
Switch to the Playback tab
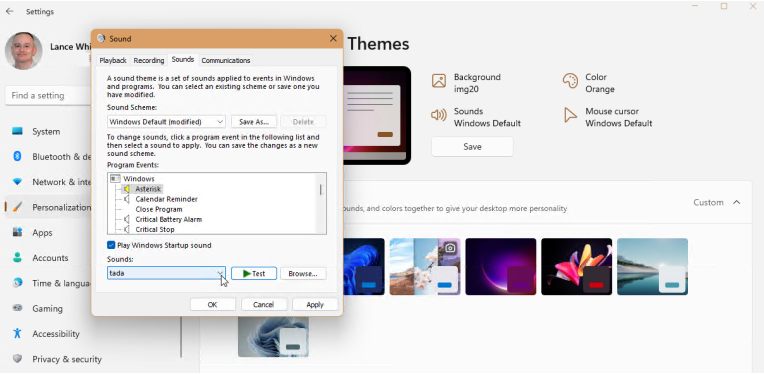[113, 60]
